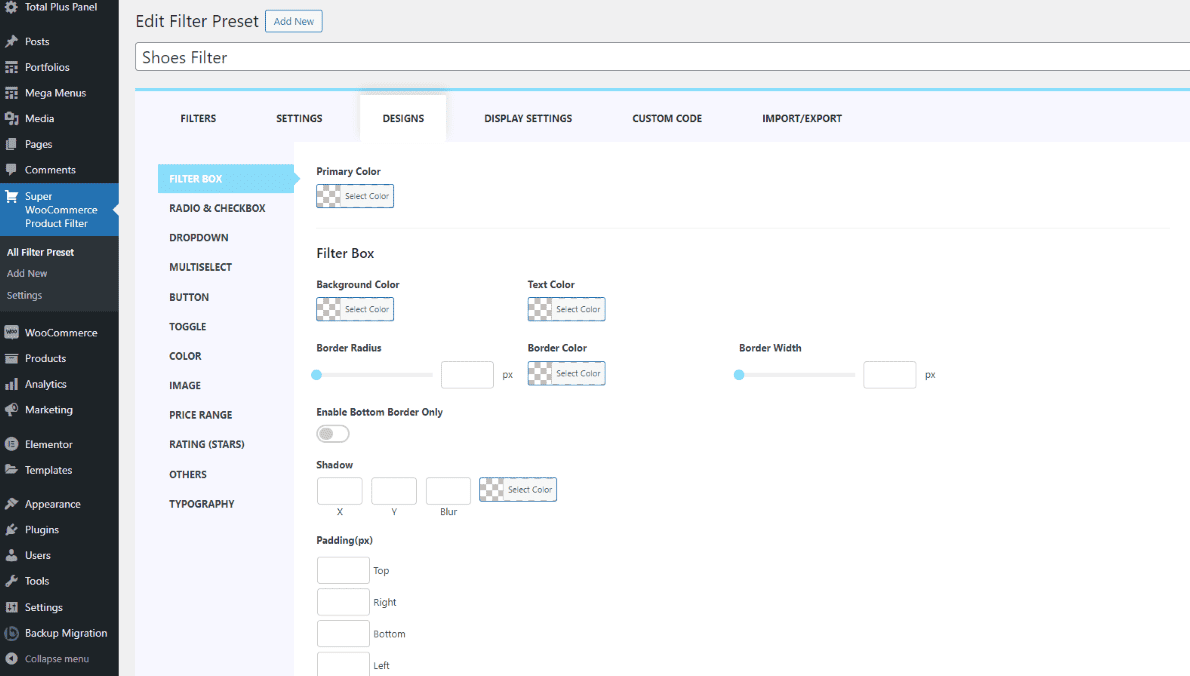Open Button design section
Screen dimensions: 1190x676
pos(189,297)
